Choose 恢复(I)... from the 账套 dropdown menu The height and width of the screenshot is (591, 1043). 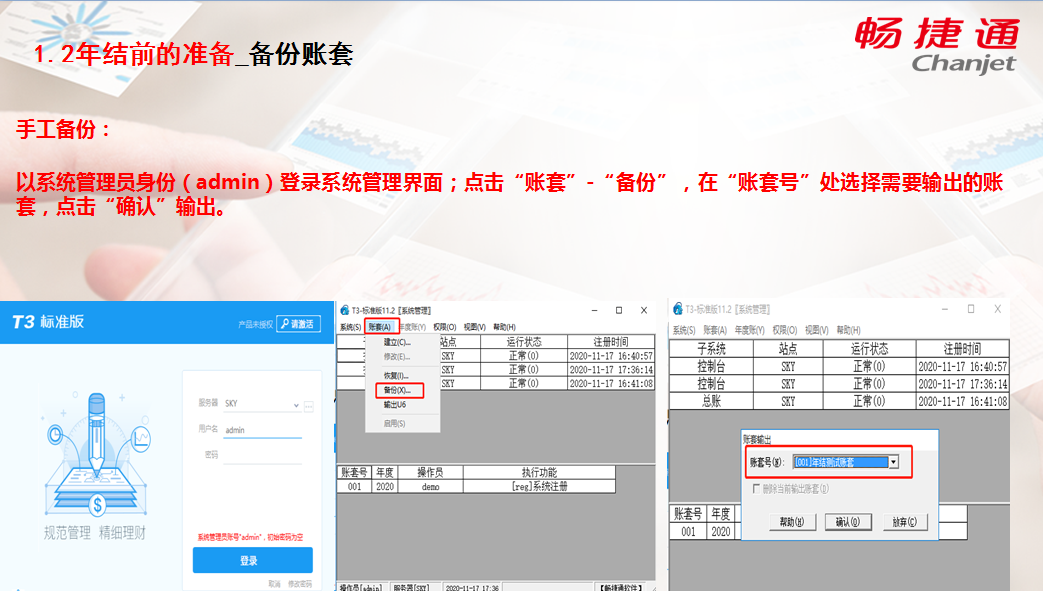[396, 376]
